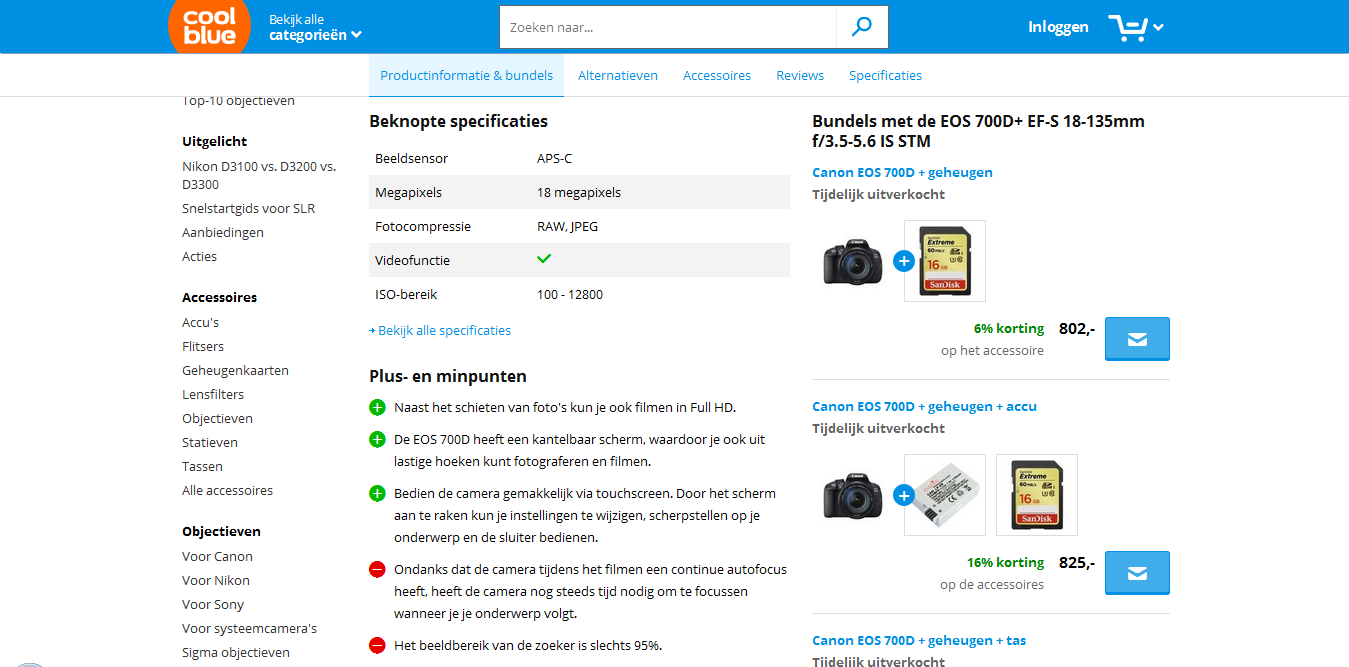Open the shopping cart icon
1349x667 pixels.
pyautogui.click(x=1127, y=27)
